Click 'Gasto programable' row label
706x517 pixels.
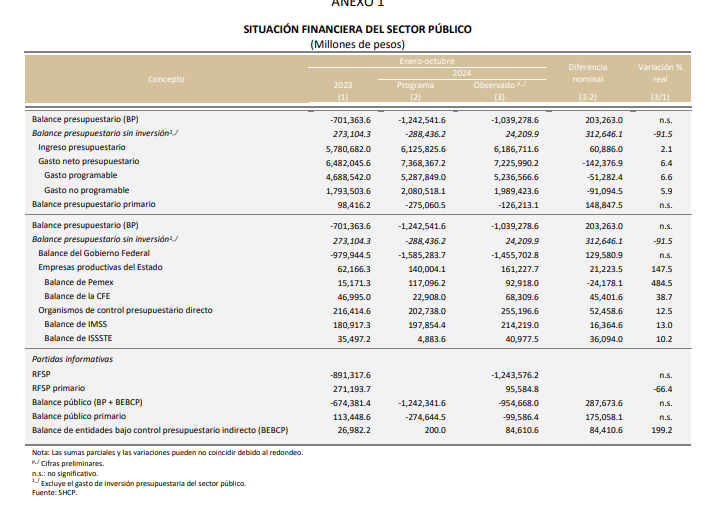click(81, 175)
